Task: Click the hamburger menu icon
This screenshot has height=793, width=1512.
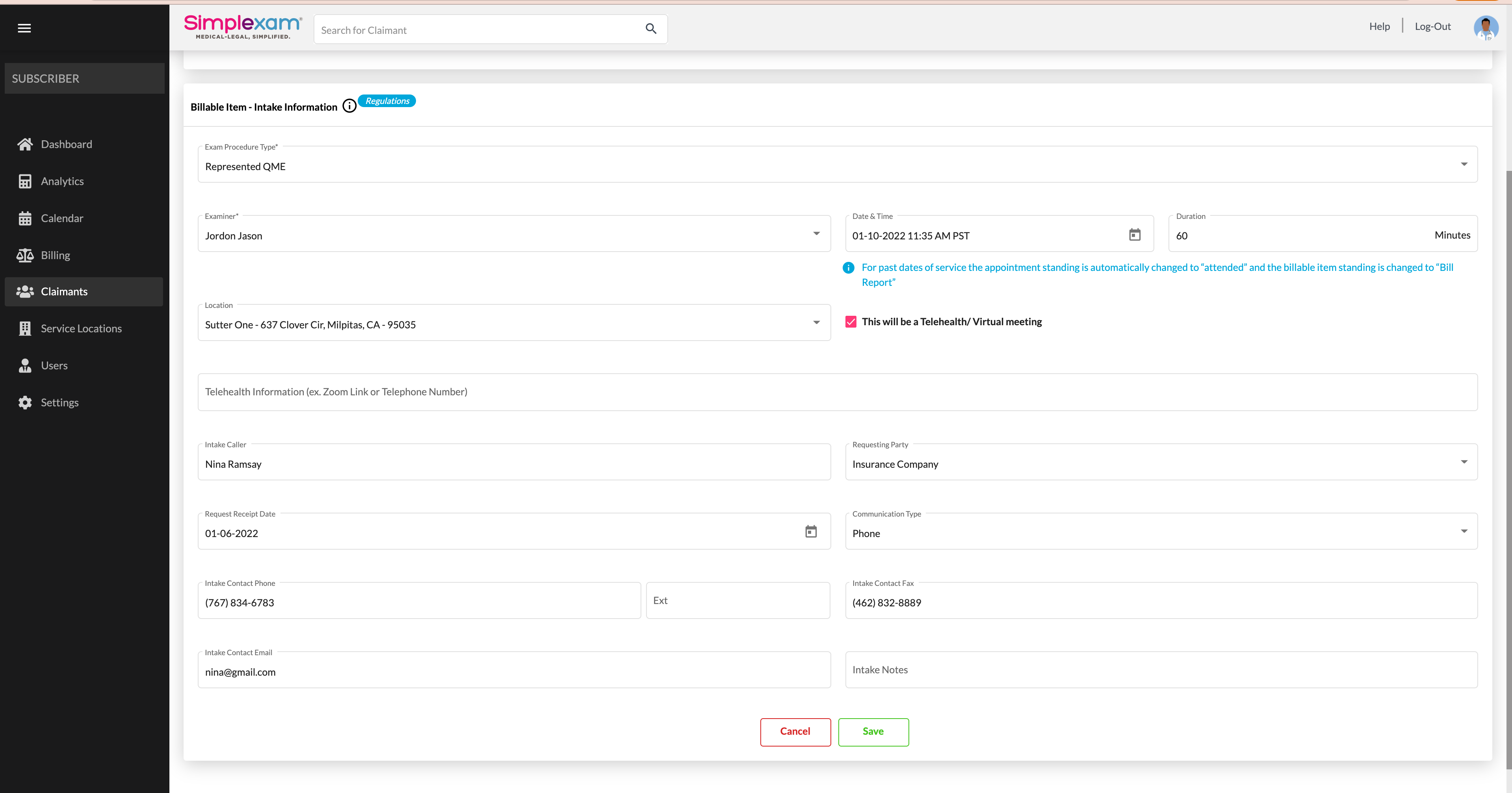Action: point(24,28)
